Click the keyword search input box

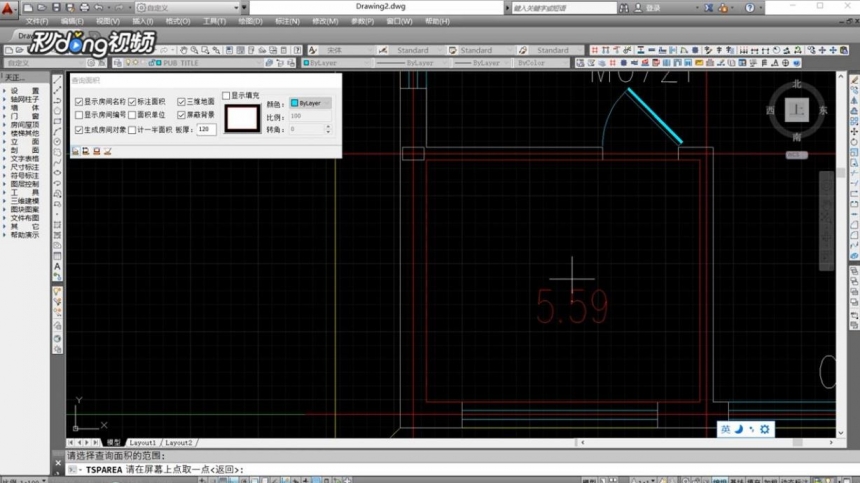[563, 8]
